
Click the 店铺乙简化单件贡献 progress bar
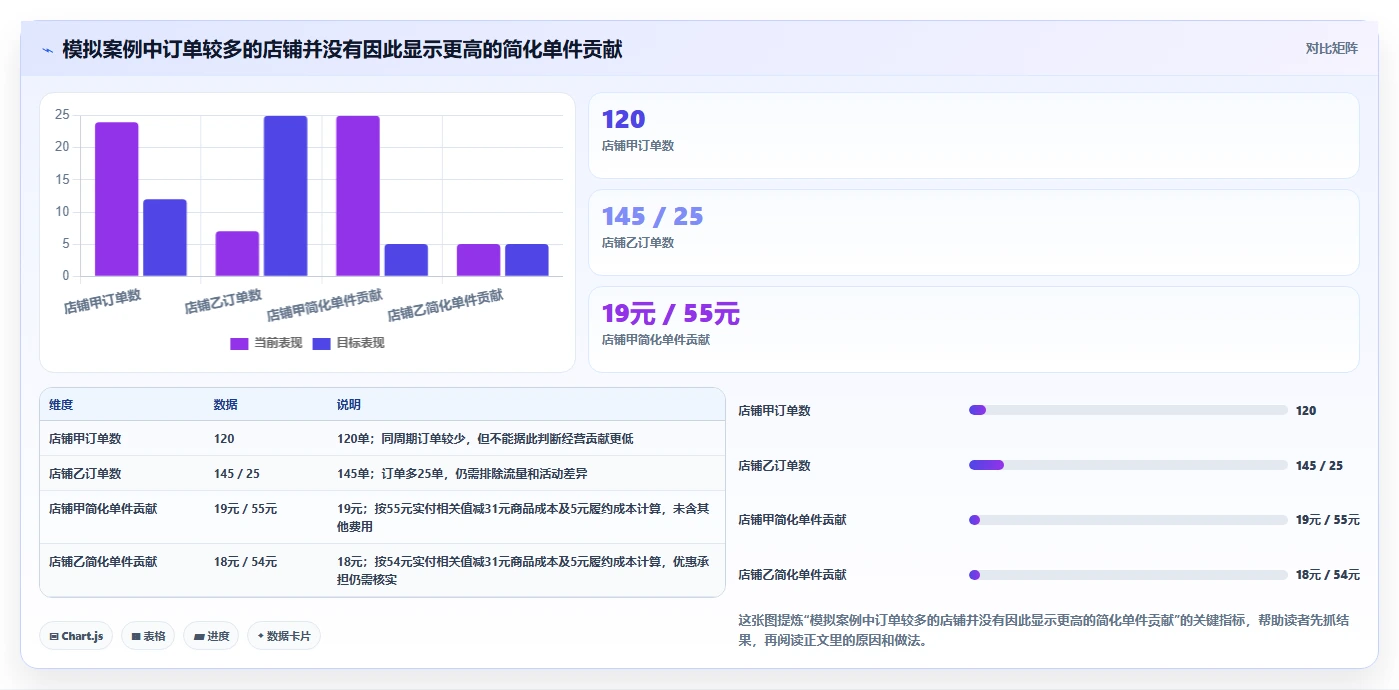click(1128, 575)
